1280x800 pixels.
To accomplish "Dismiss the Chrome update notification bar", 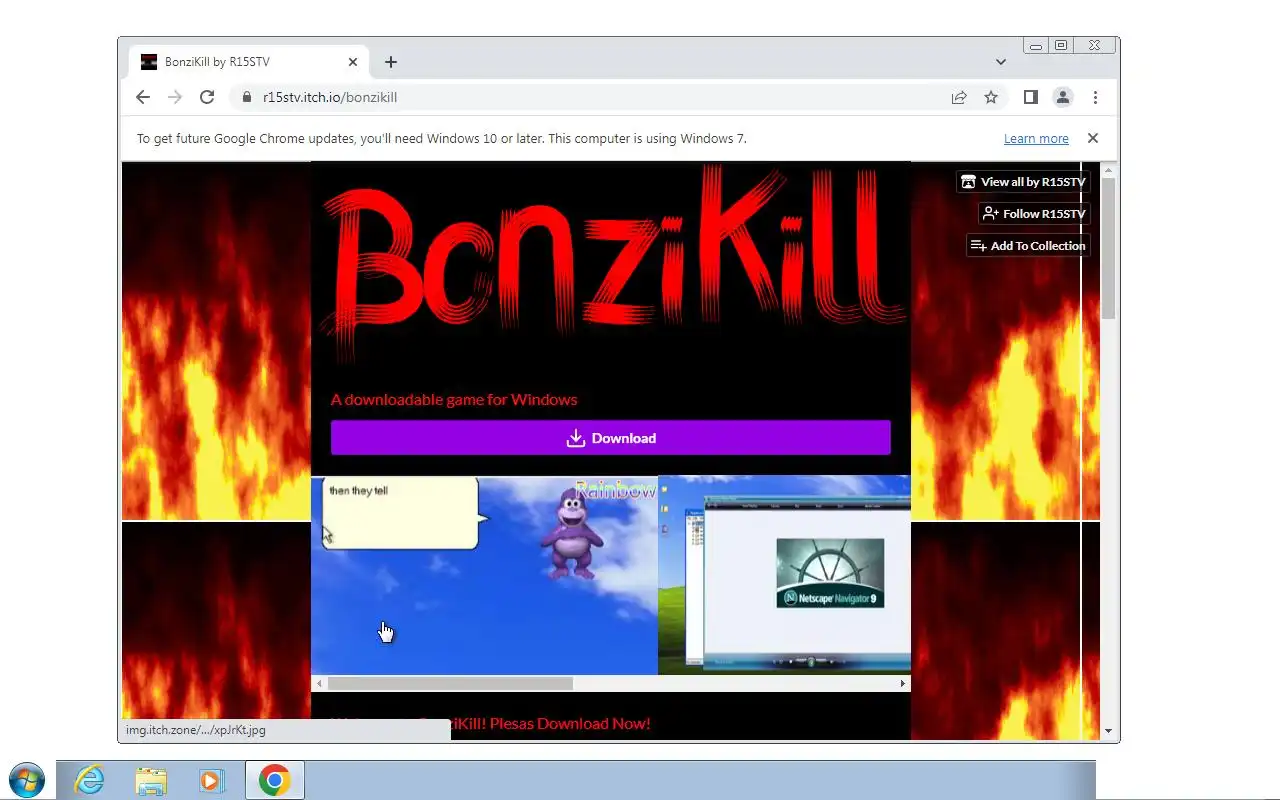I will pyautogui.click(x=1093, y=138).
